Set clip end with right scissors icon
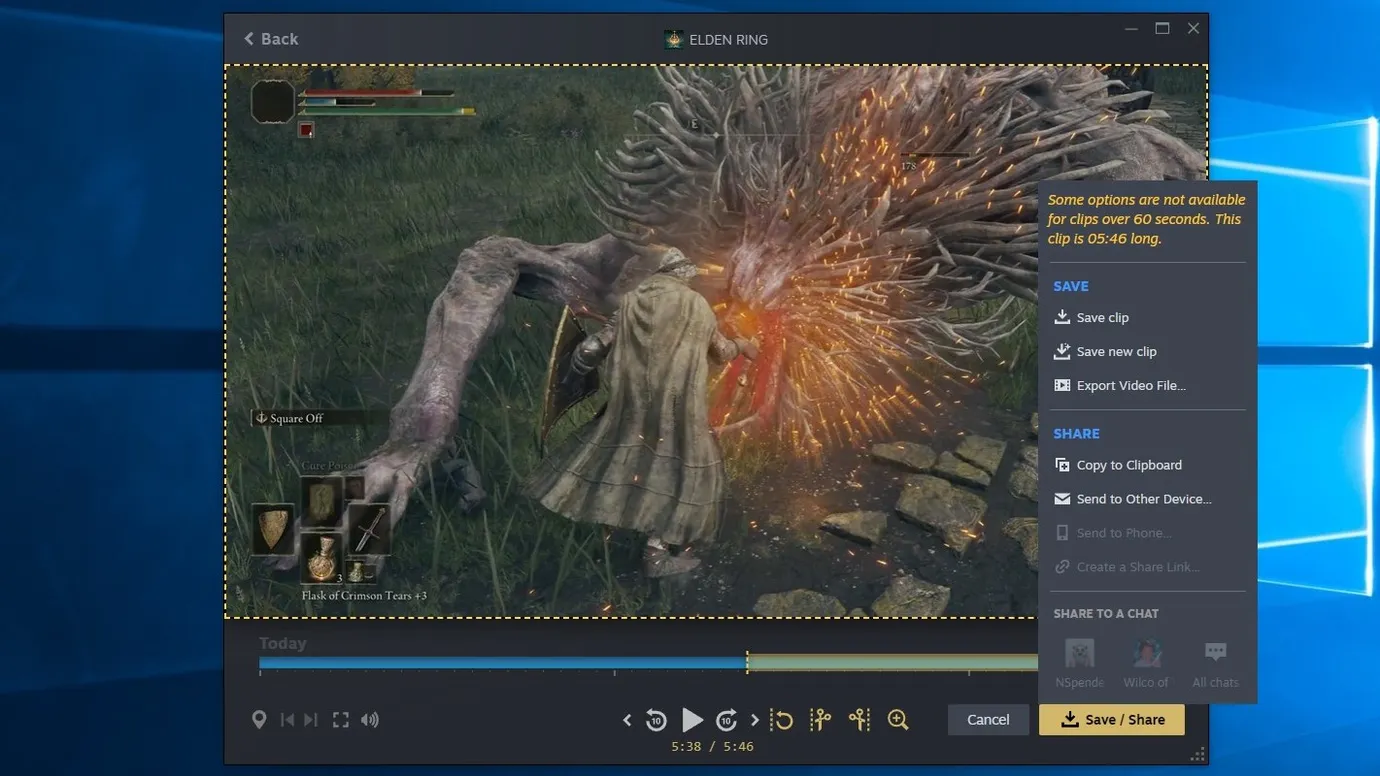 (x=859, y=720)
